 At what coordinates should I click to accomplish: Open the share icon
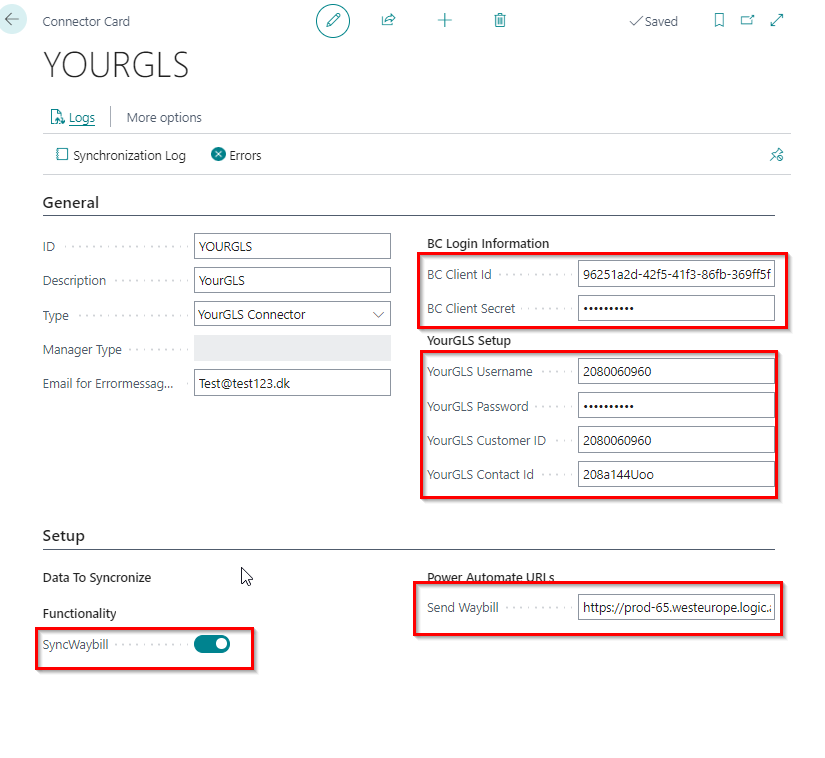pyautogui.click(x=388, y=21)
